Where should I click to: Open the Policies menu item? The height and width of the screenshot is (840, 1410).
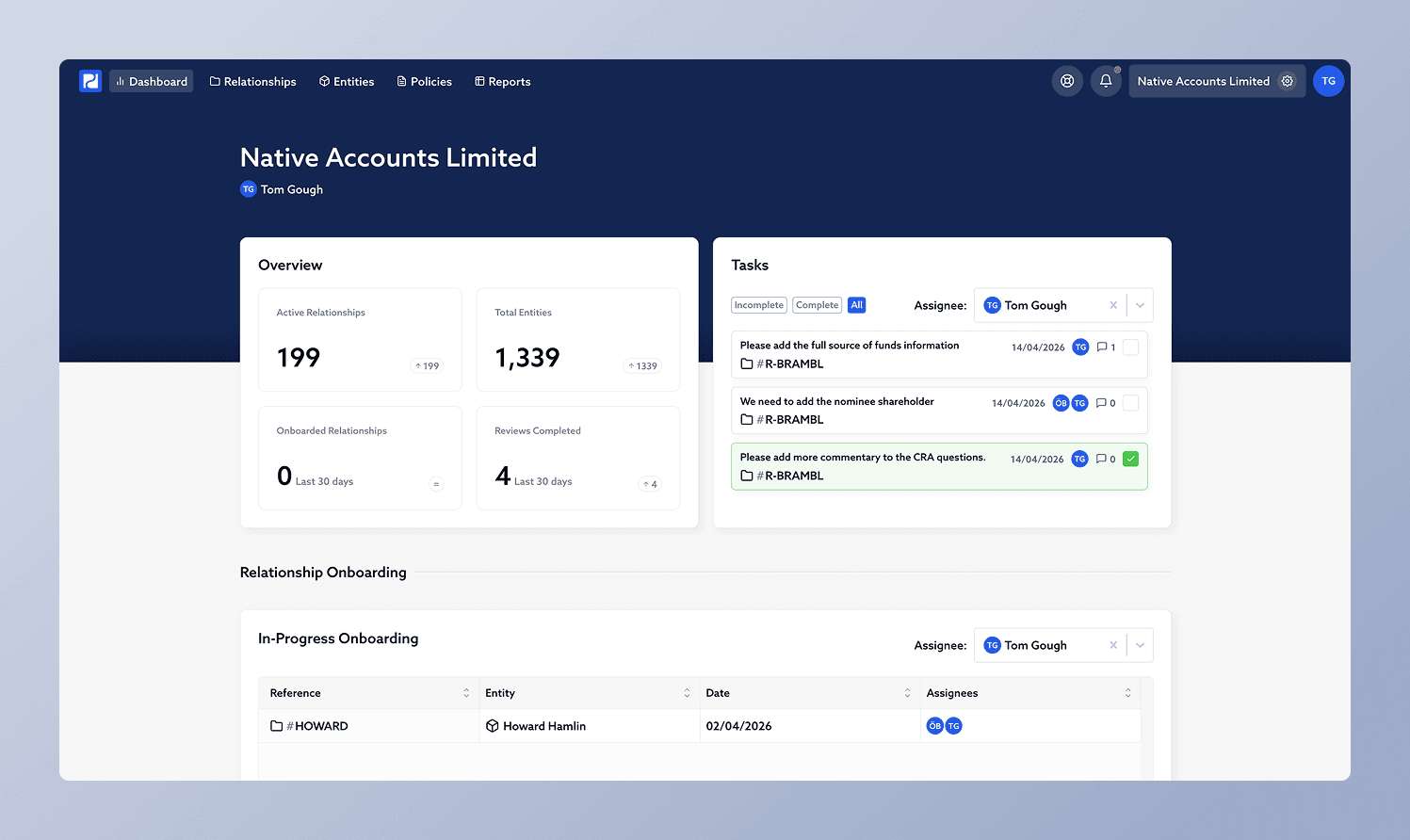425,81
